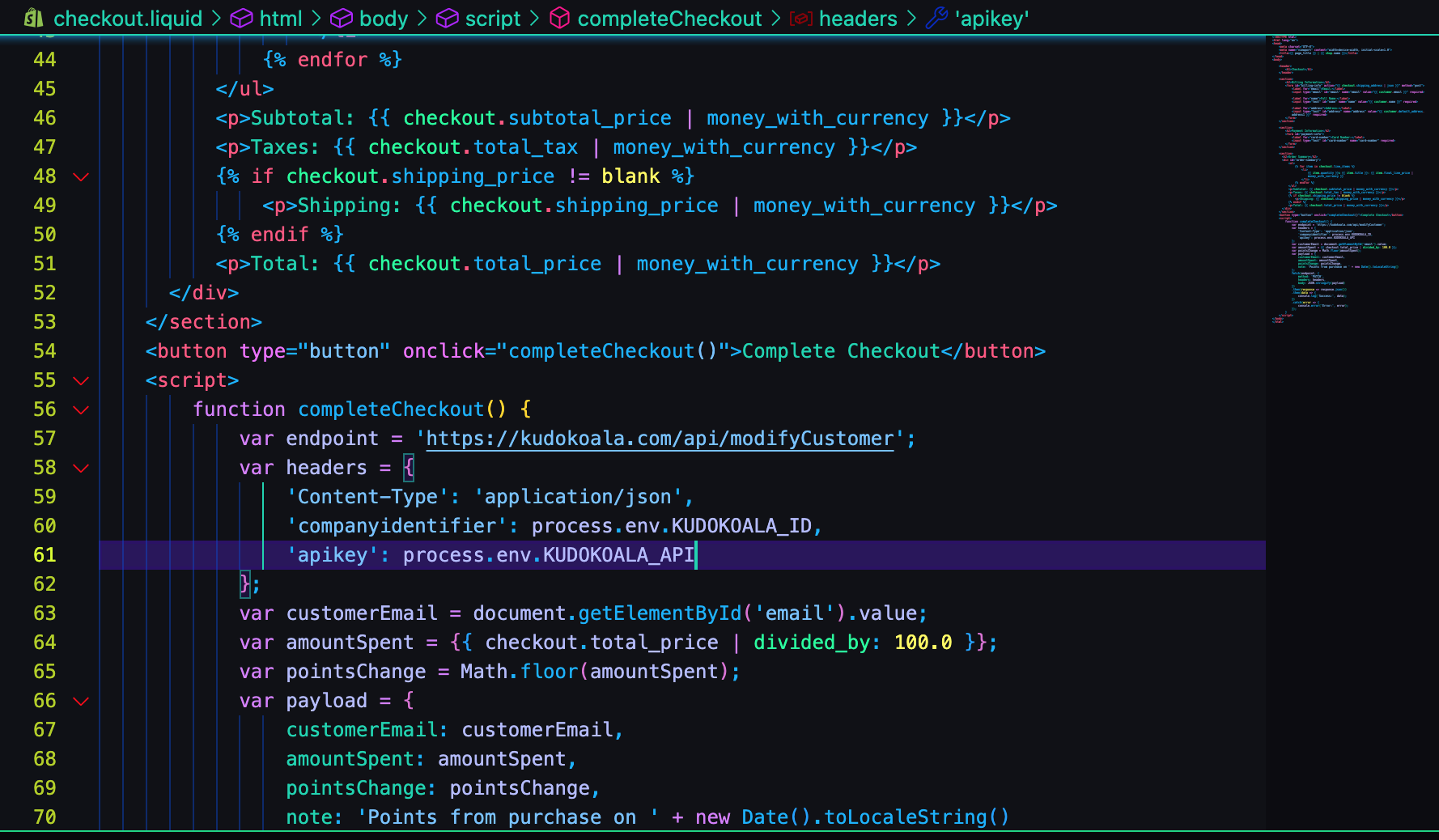The width and height of the screenshot is (1439, 840).
Task: Click 'Total:' label on line 51
Action: [286, 264]
